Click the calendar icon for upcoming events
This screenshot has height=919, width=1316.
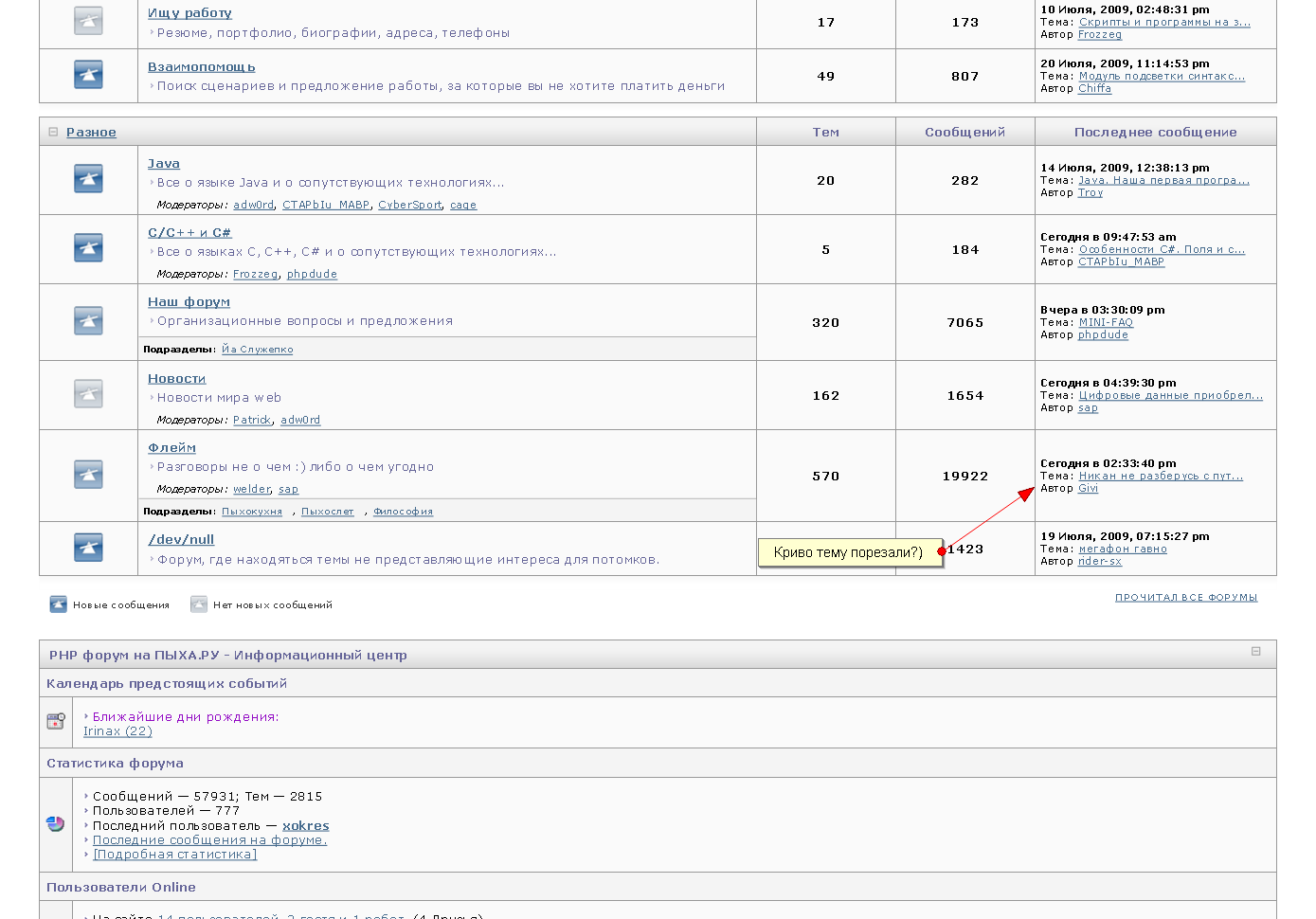[x=56, y=722]
